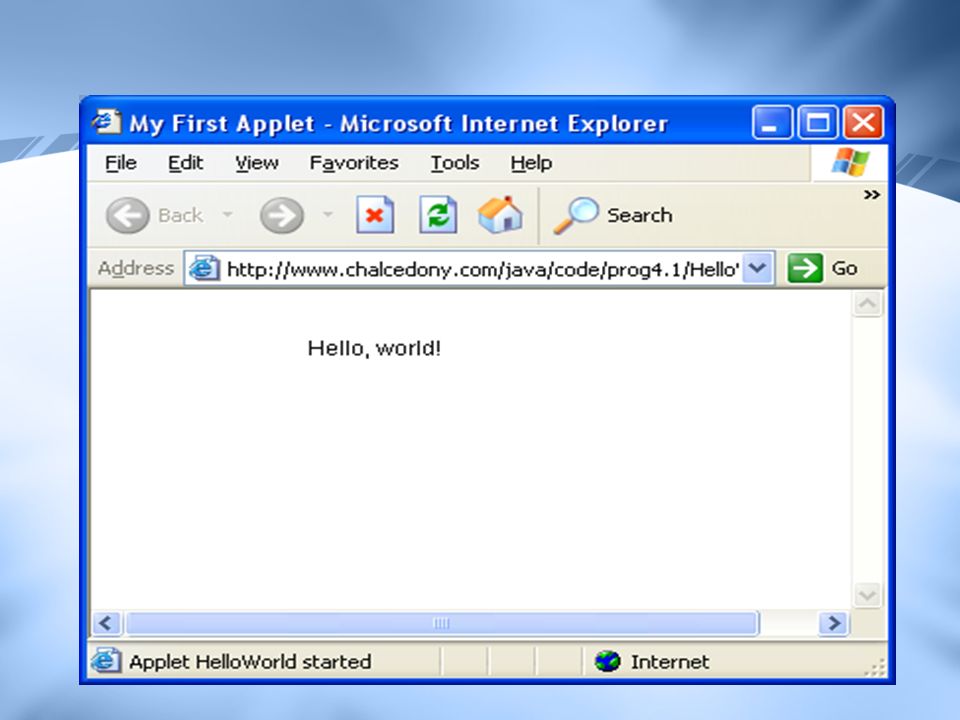
Task: Click the 'Internet' zone label in status bar
Action: coord(670,662)
